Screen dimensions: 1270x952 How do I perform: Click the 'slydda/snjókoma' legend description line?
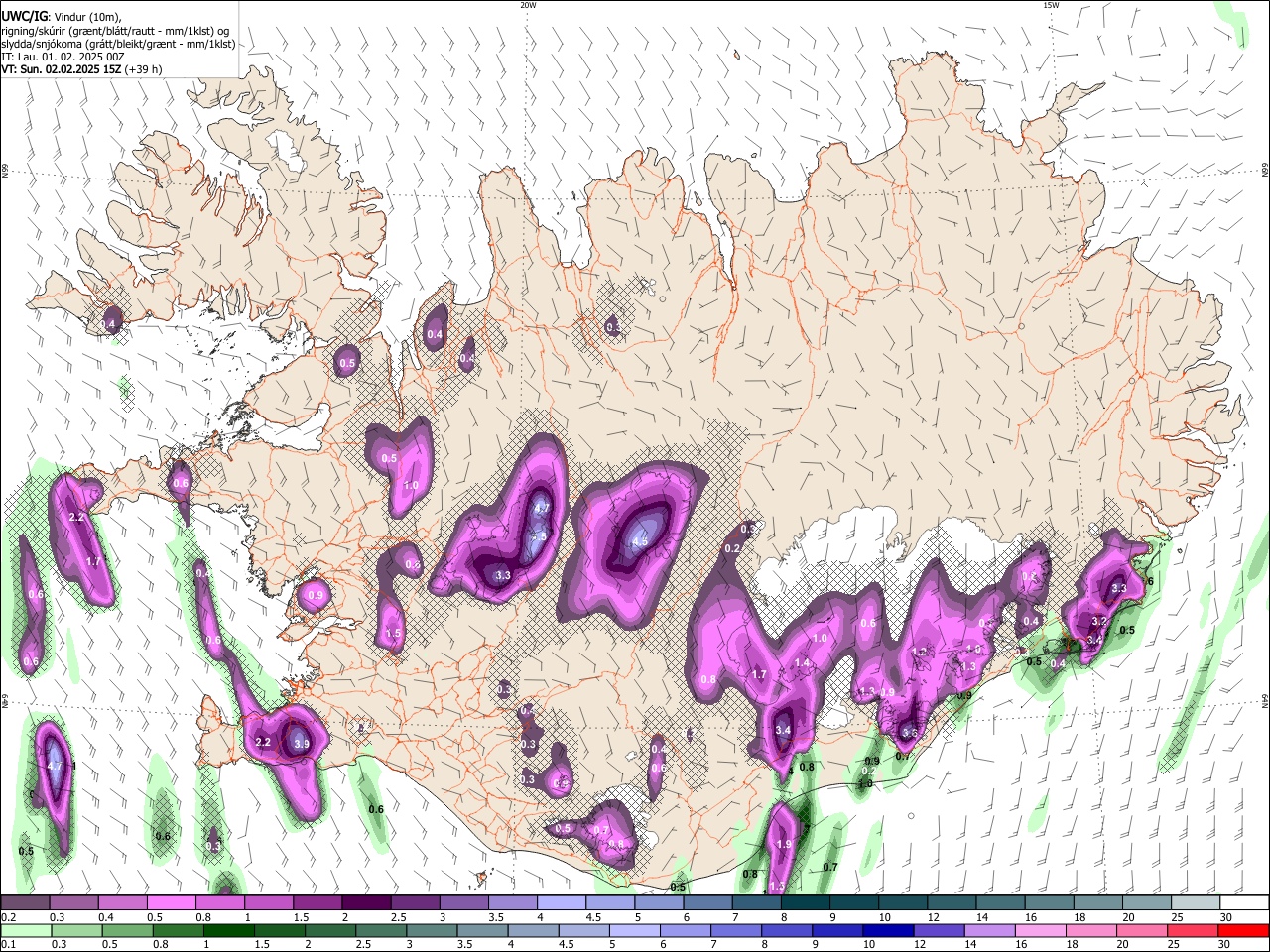118,43
